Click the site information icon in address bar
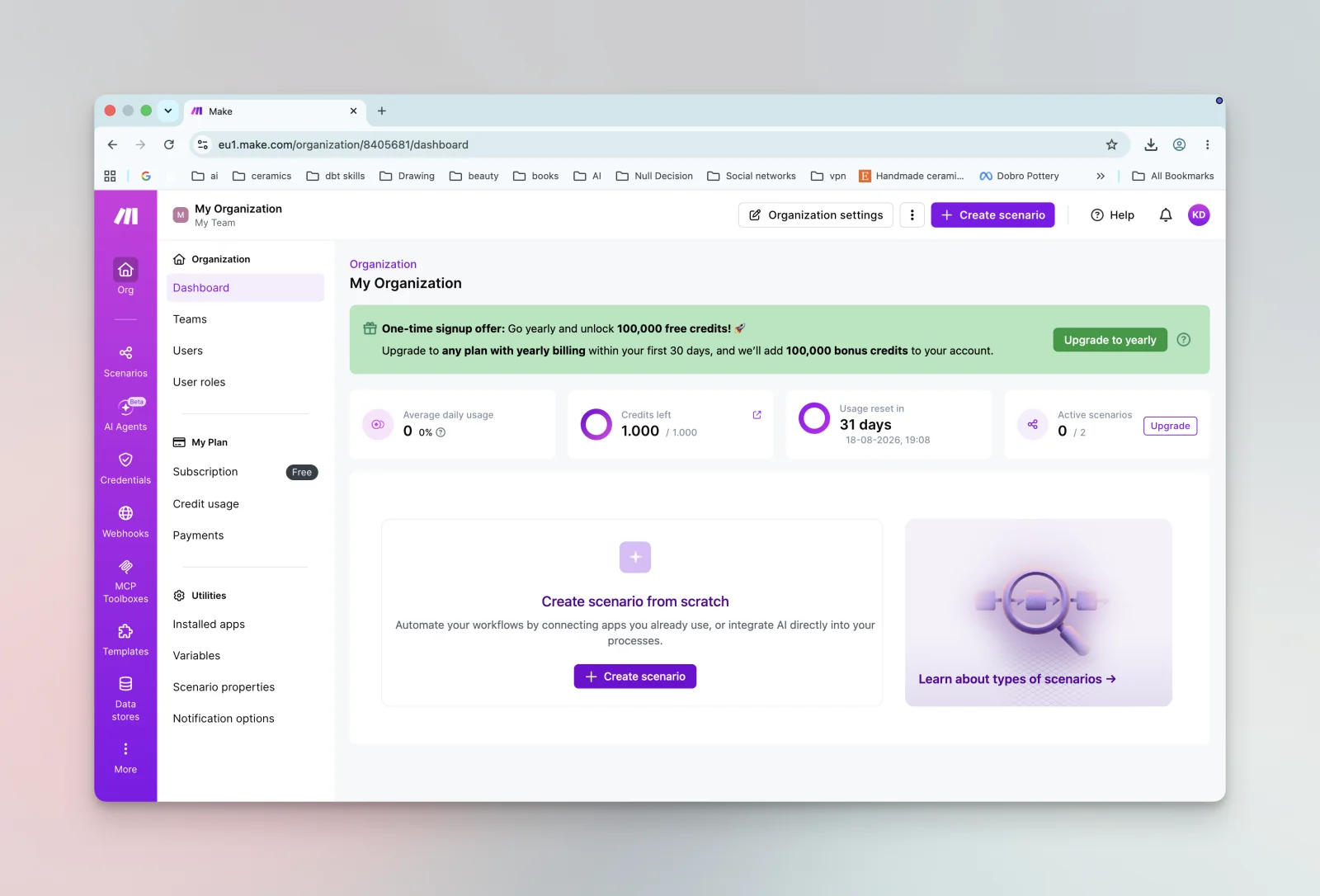The height and width of the screenshot is (896, 1320). point(203,144)
